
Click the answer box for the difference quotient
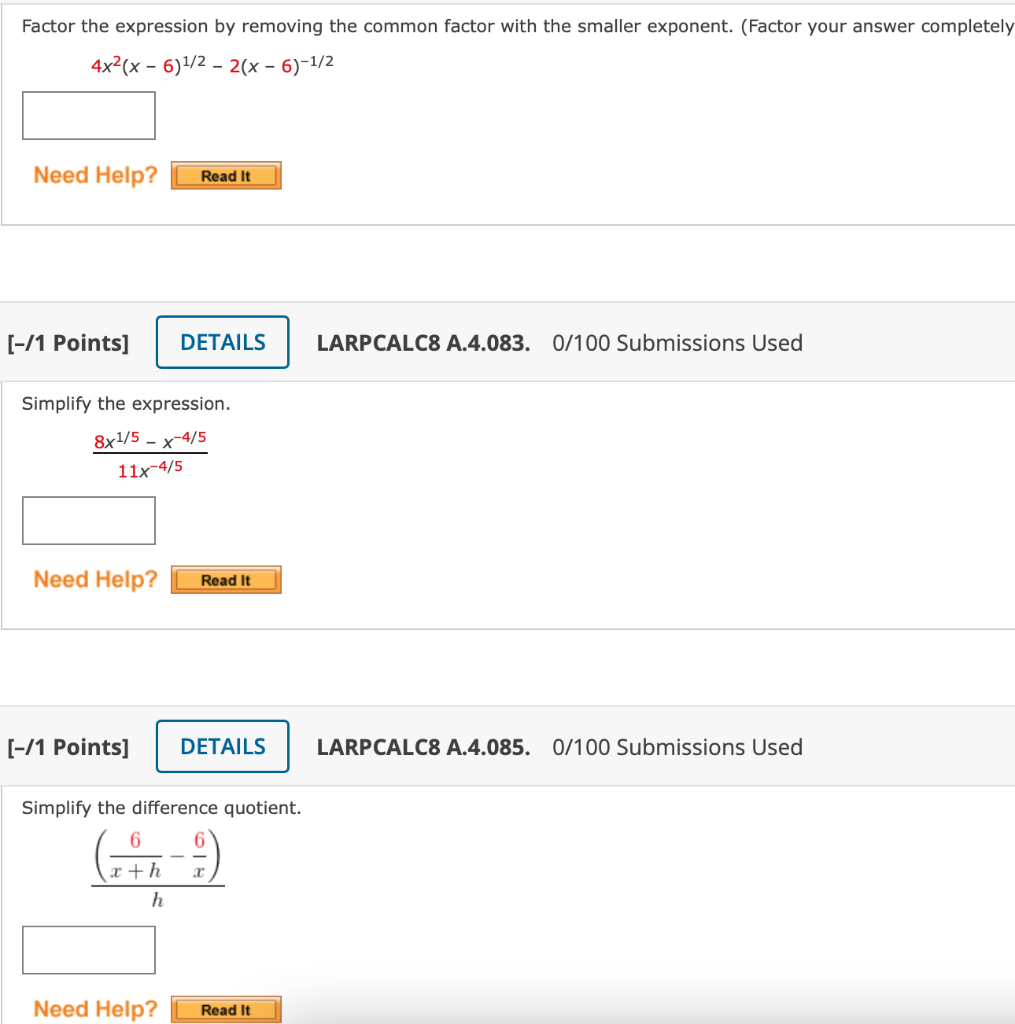click(x=88, y=949)
